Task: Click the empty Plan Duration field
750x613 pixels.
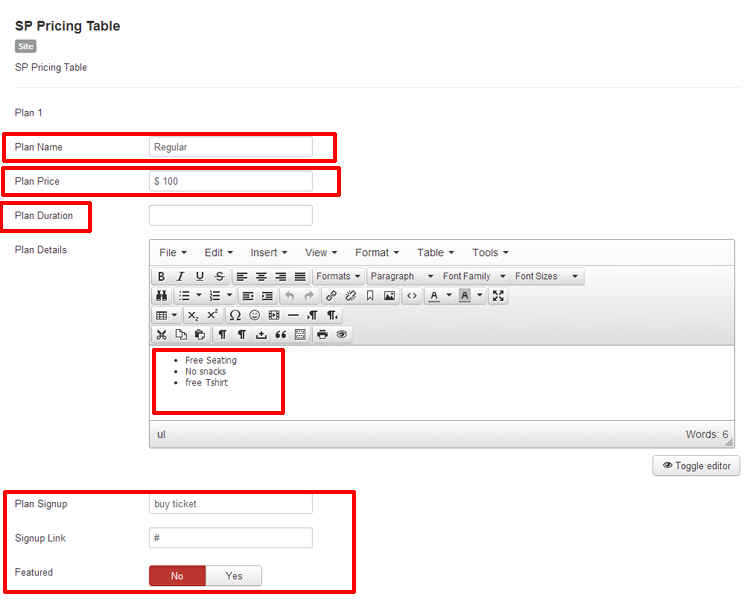Action: click(x=231, y=216)
